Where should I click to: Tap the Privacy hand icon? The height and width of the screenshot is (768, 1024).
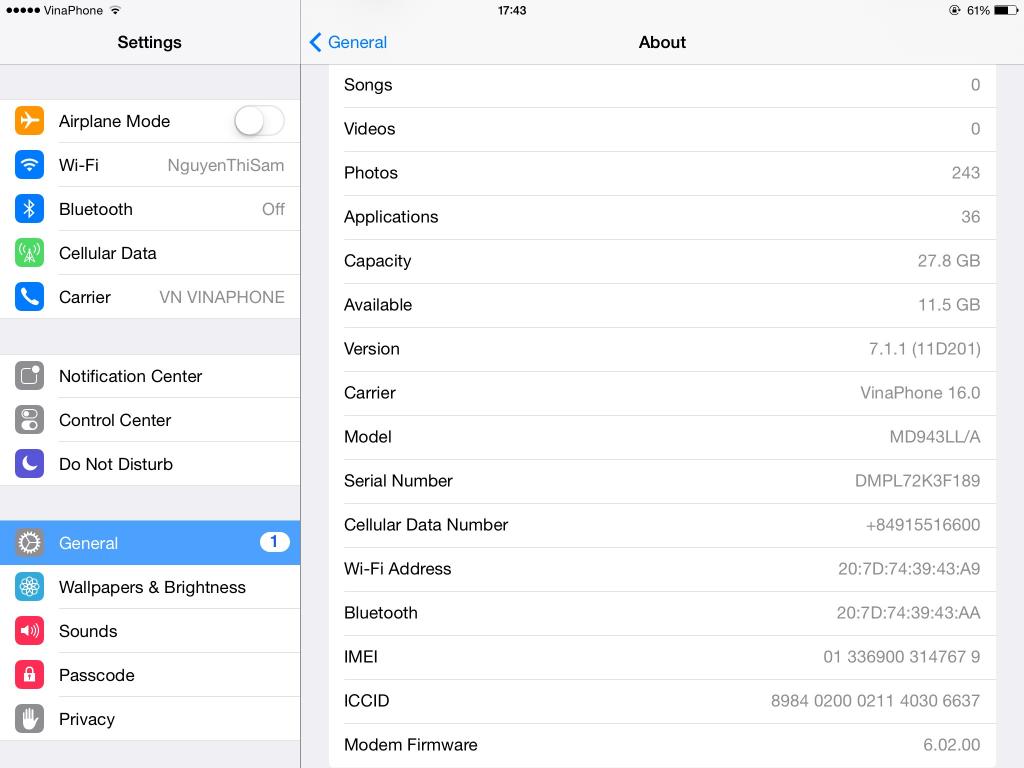coord(29,719)
